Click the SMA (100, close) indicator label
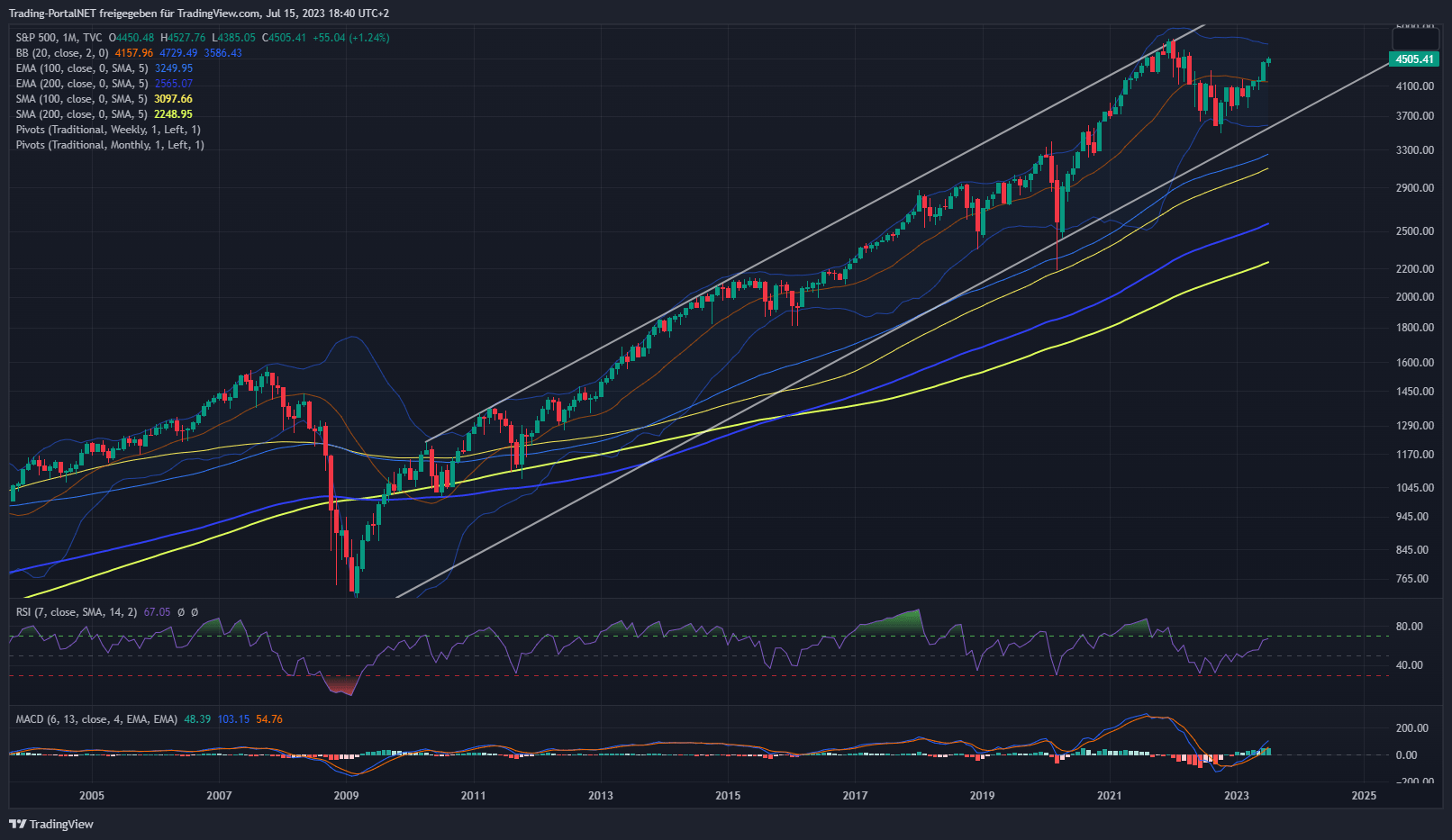This screenshot has width=1452, height=840. point(81,99)
